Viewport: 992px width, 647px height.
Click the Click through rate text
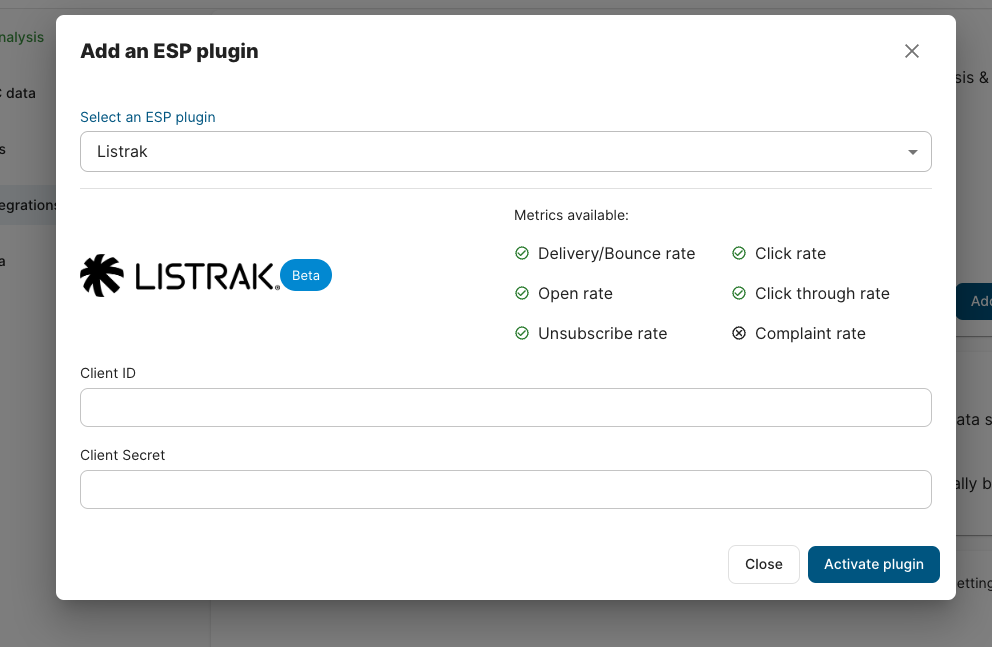[x=822, y=293]
